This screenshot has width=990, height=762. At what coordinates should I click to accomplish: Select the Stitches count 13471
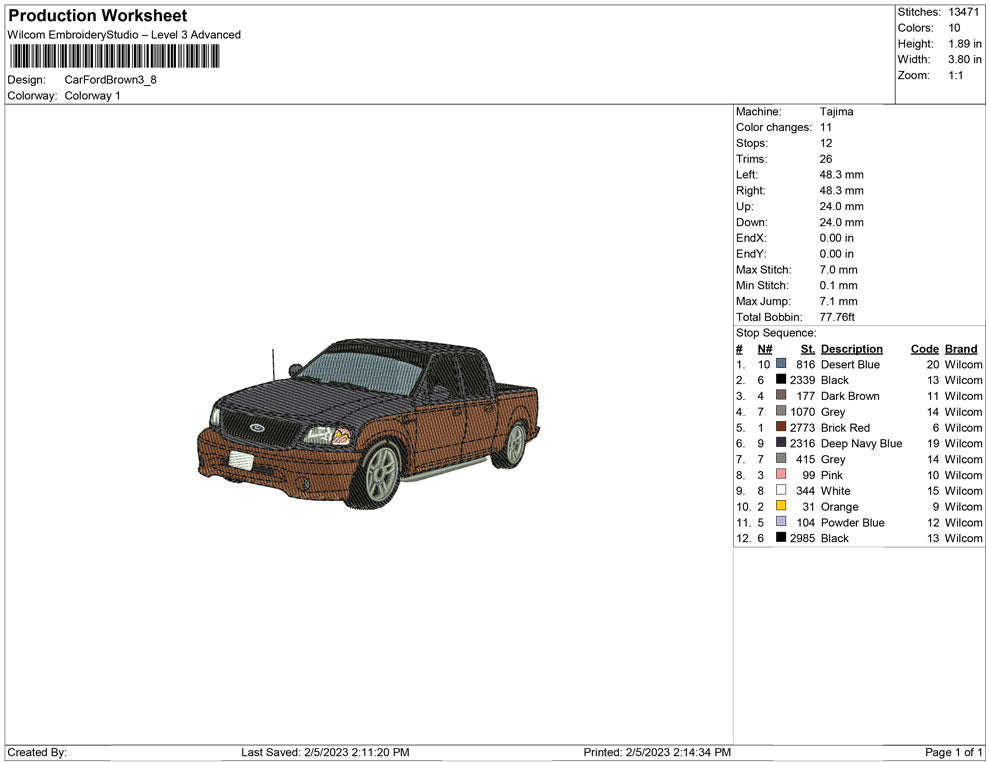pyautogui.click(x=964, y=12)
